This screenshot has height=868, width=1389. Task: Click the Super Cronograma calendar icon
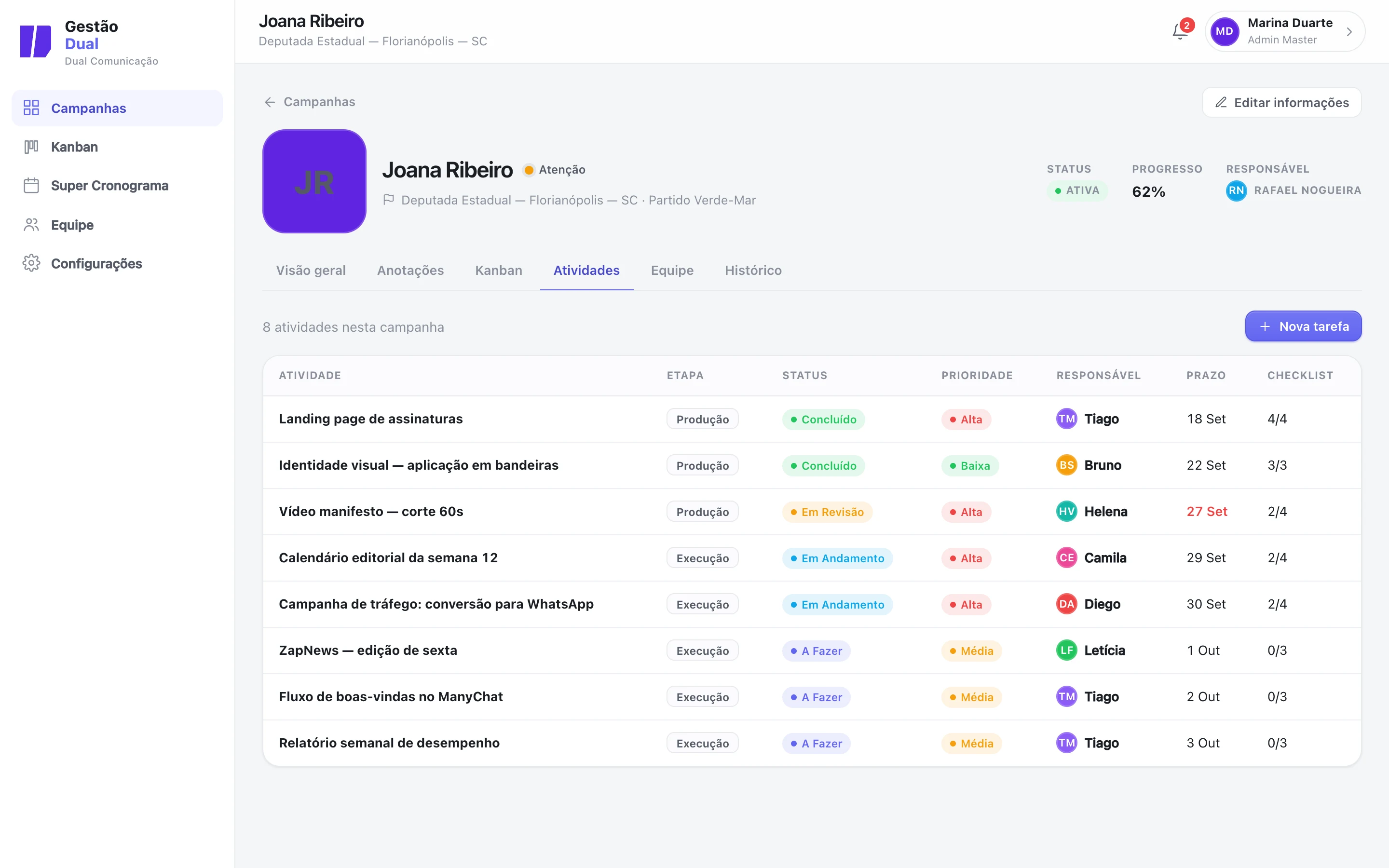pyautogui.click(x=31, y=186)
